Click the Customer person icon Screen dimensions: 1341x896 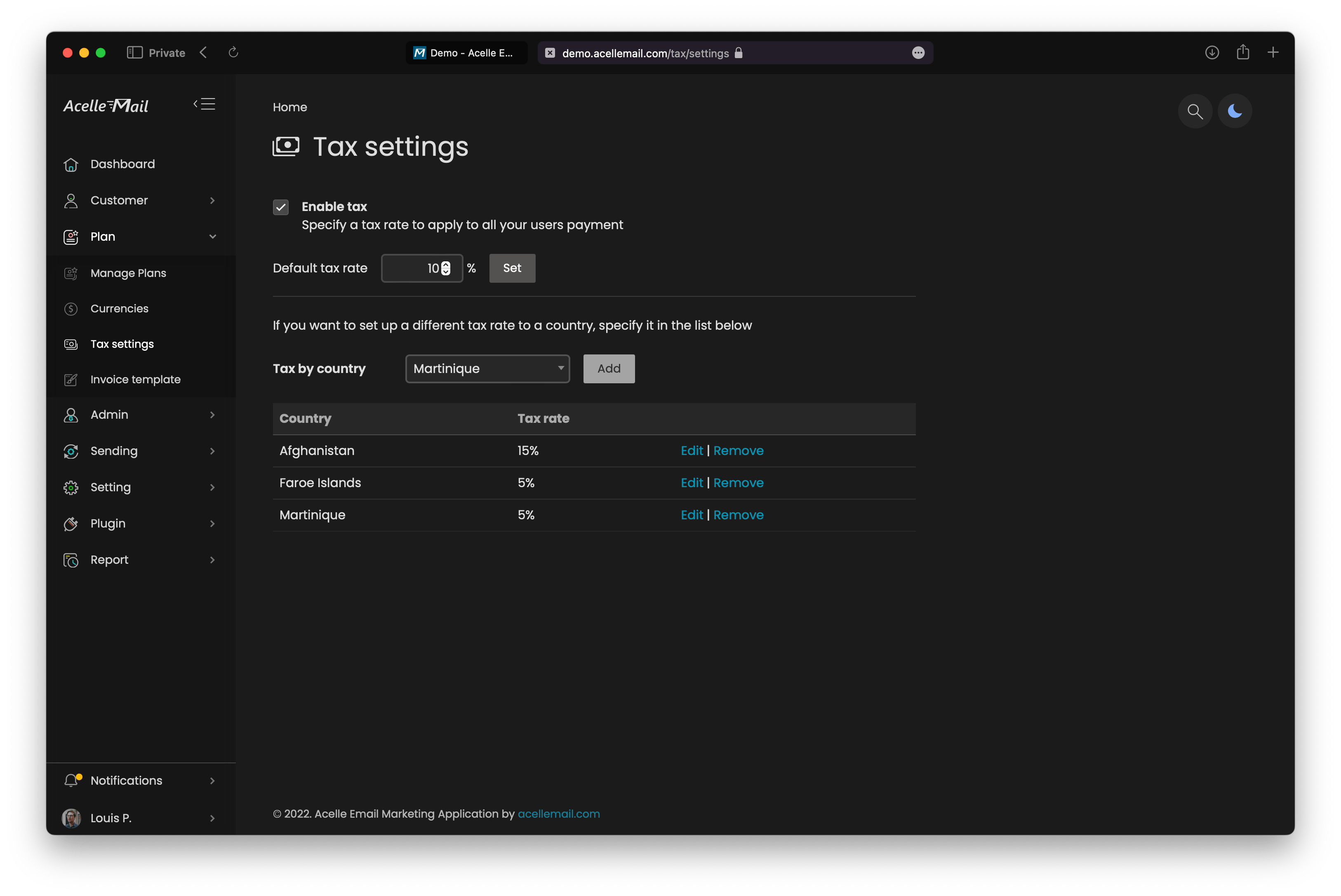(71, 201)
